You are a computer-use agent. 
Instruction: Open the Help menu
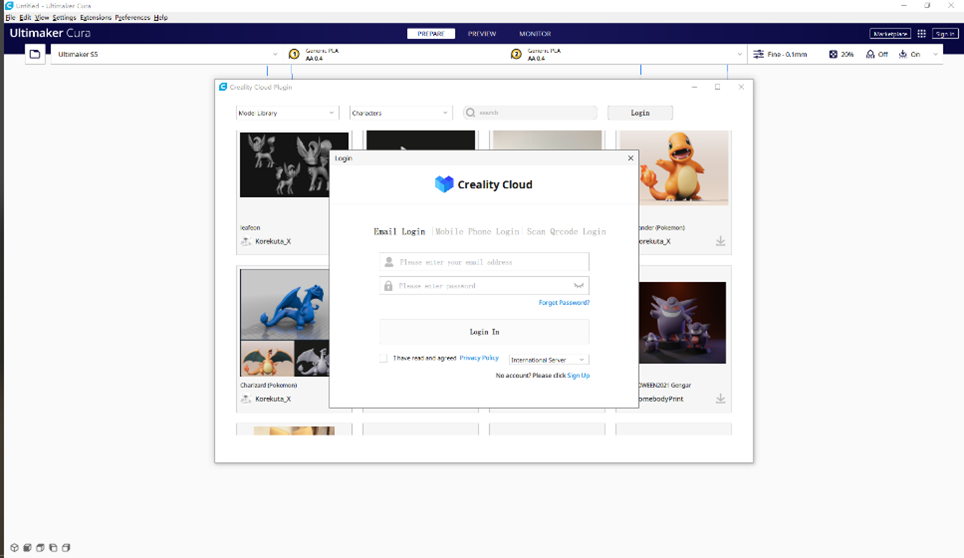click(x=160, y=18)
